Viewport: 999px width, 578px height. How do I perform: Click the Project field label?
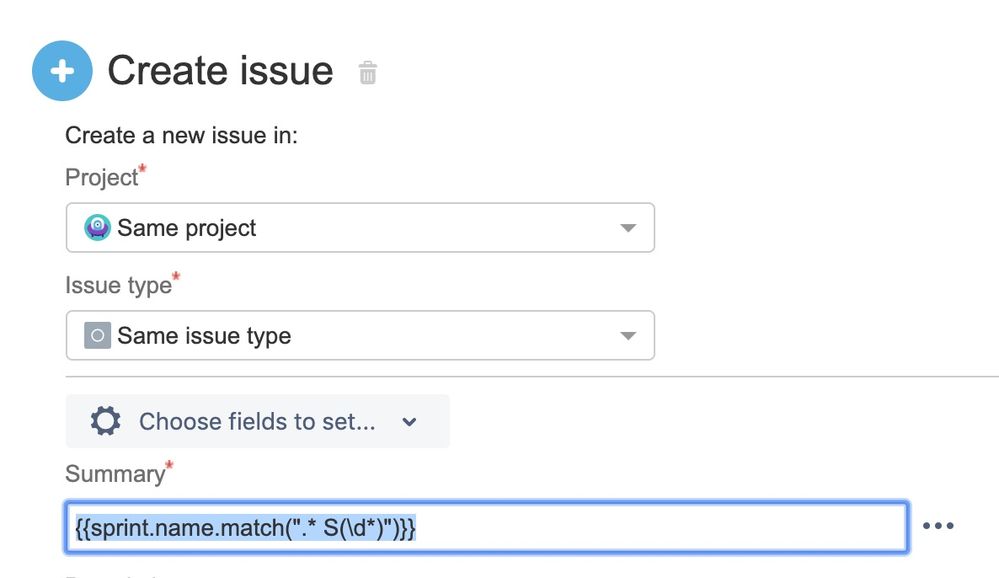[101, 178]
